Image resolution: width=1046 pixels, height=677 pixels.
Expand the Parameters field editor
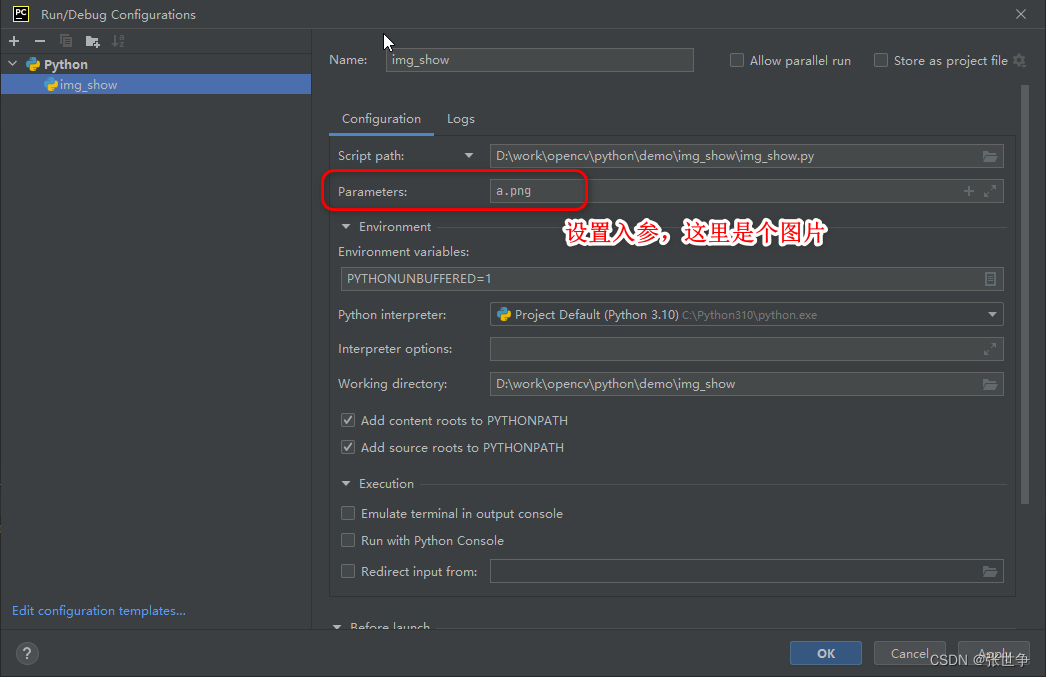click(x=990, y=191)
